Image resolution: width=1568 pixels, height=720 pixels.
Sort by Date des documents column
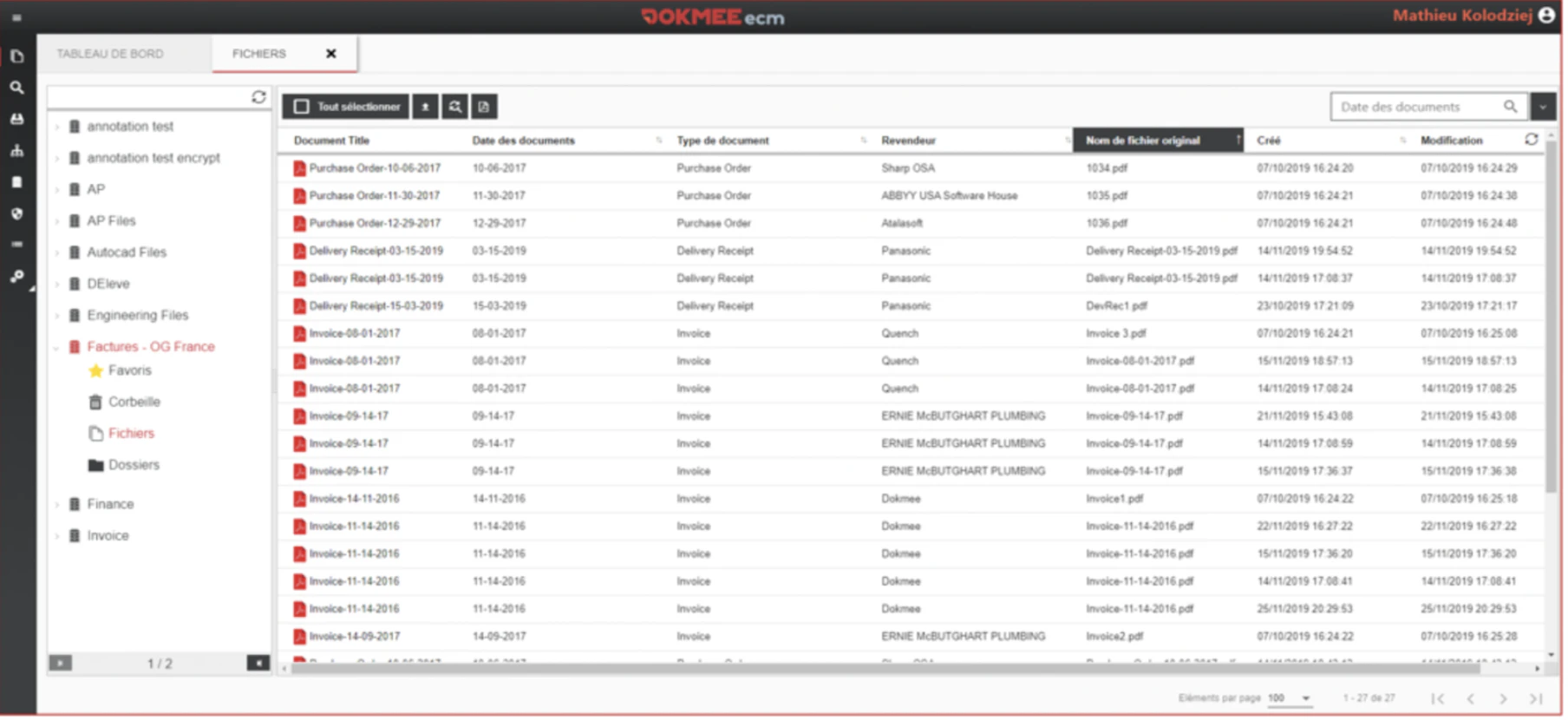[524, 141]
